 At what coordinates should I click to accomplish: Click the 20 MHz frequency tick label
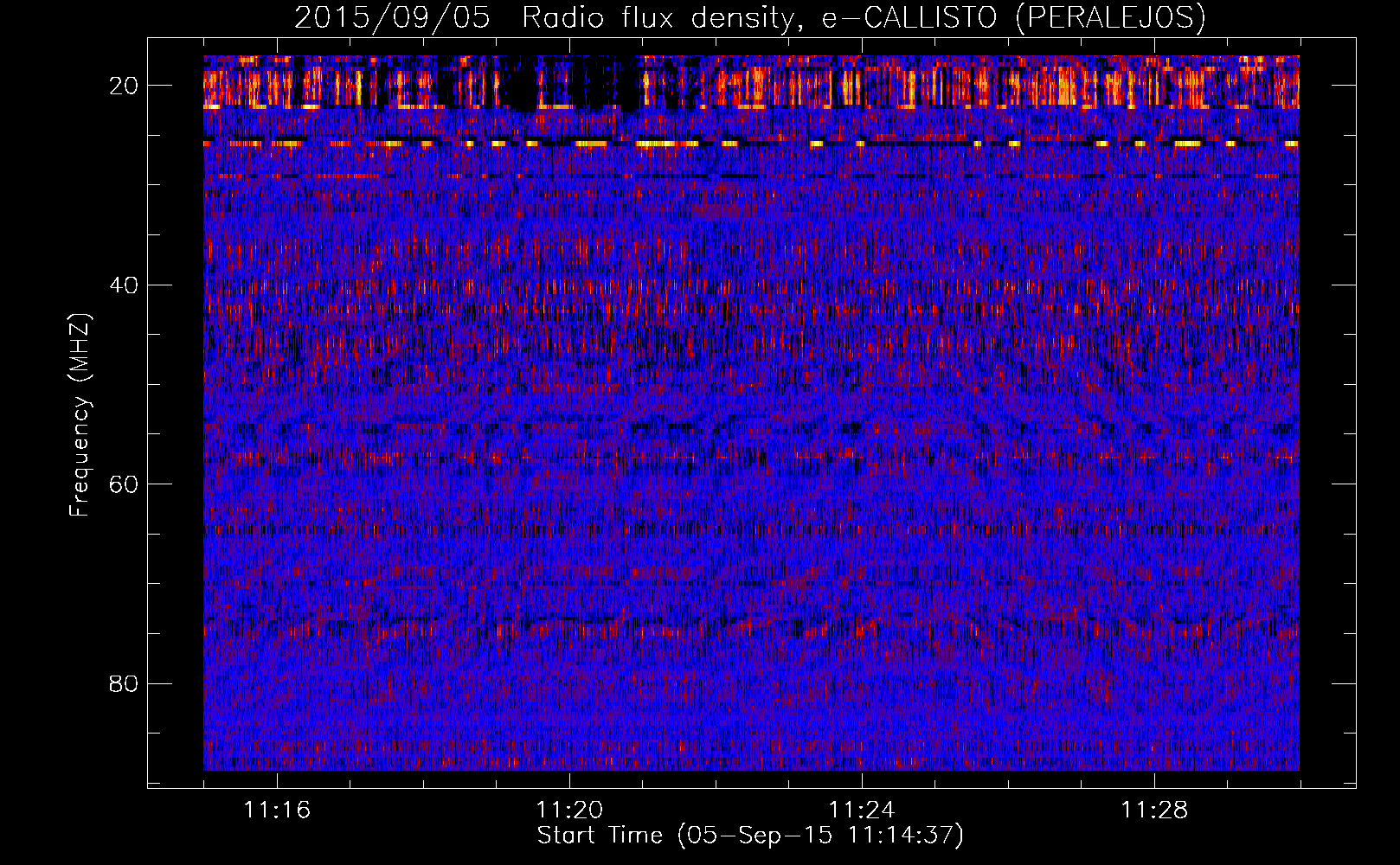[125, 86]
